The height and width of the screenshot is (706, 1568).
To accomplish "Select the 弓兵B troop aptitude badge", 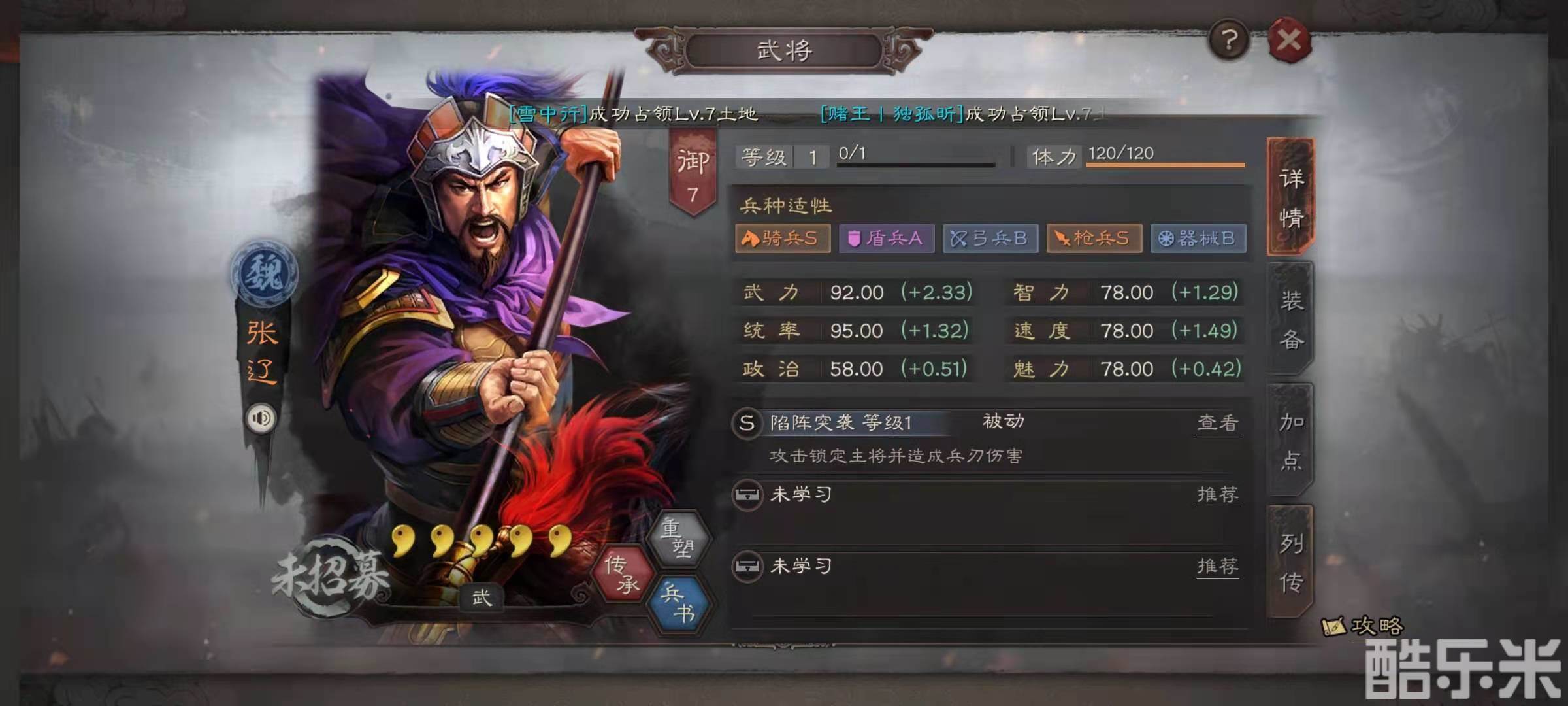I will (x=990, y=238).
